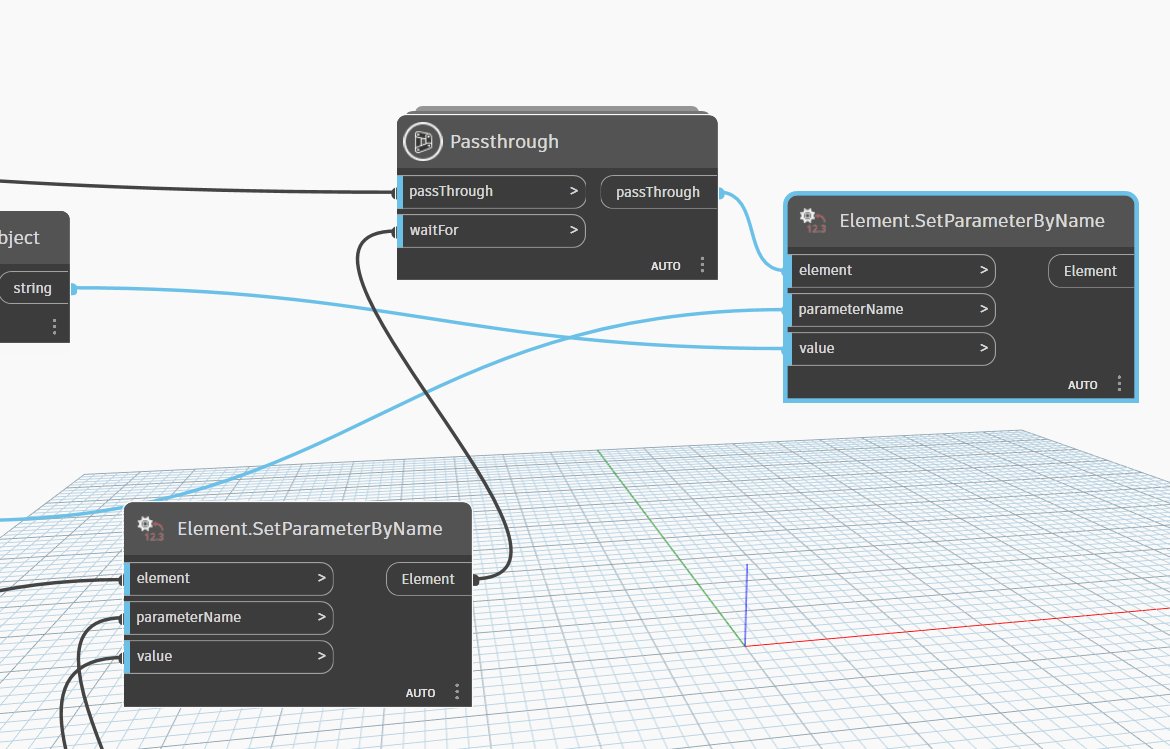The image size is (1170, 749).
Task: Expand the parameterName port chevron on the lower node
Action: pos(322,617)
